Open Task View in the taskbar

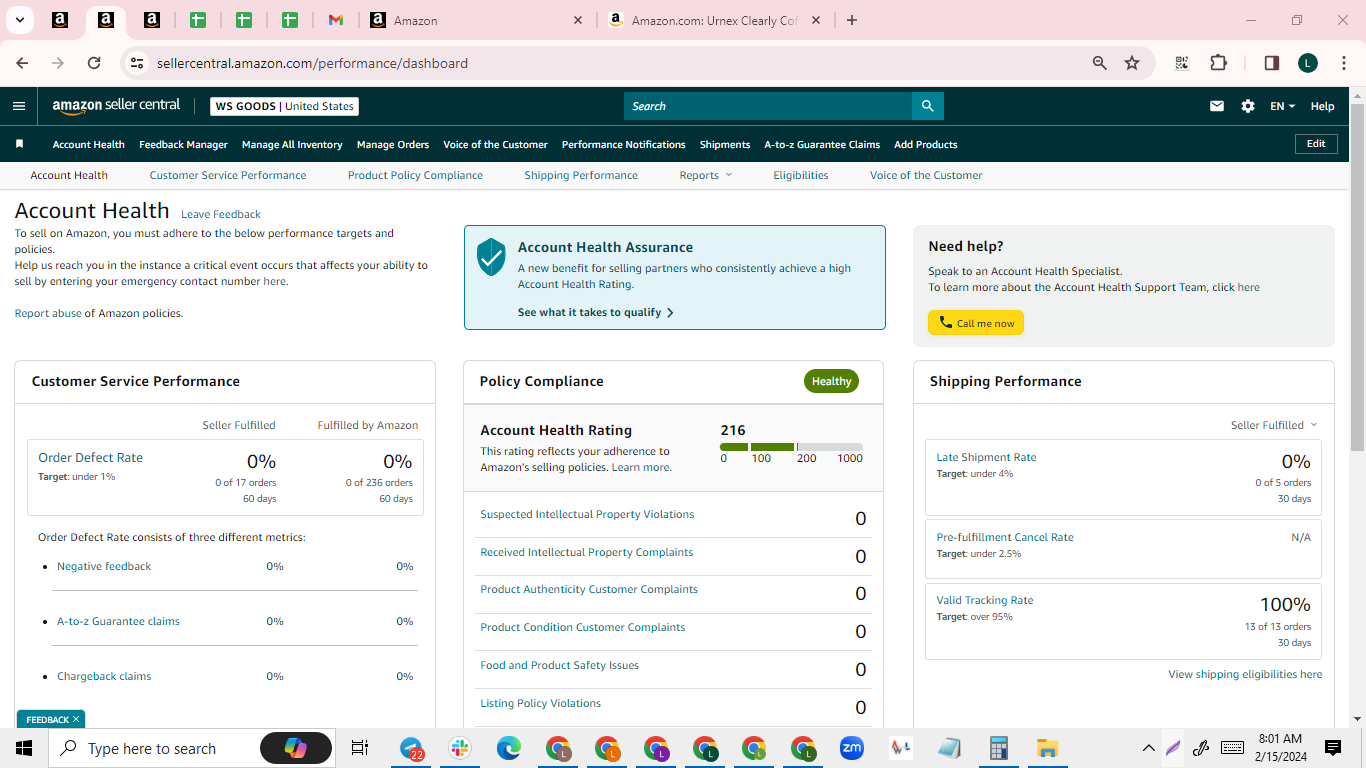tap(360, 748)
